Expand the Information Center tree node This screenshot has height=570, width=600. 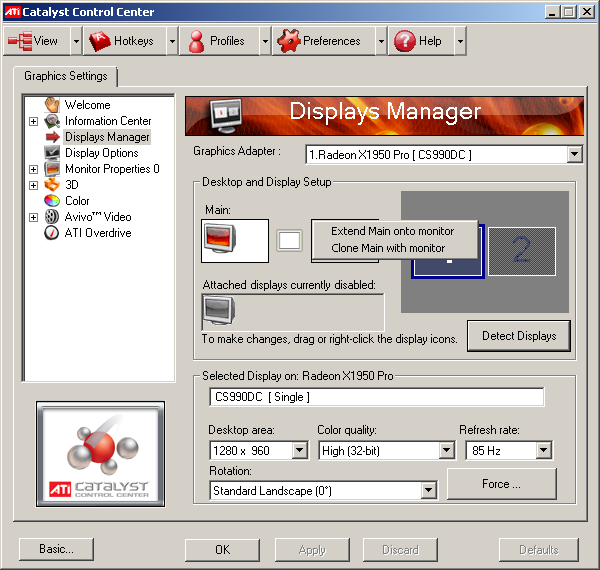34,121
